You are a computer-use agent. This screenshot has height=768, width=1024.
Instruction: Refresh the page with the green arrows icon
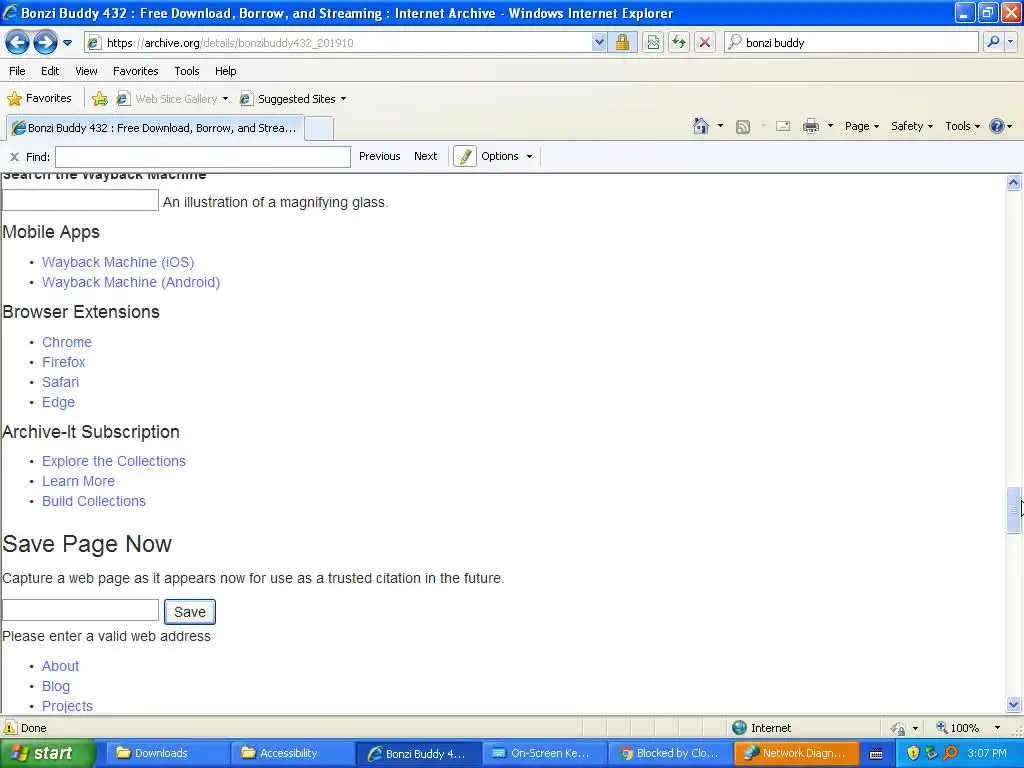679,43
